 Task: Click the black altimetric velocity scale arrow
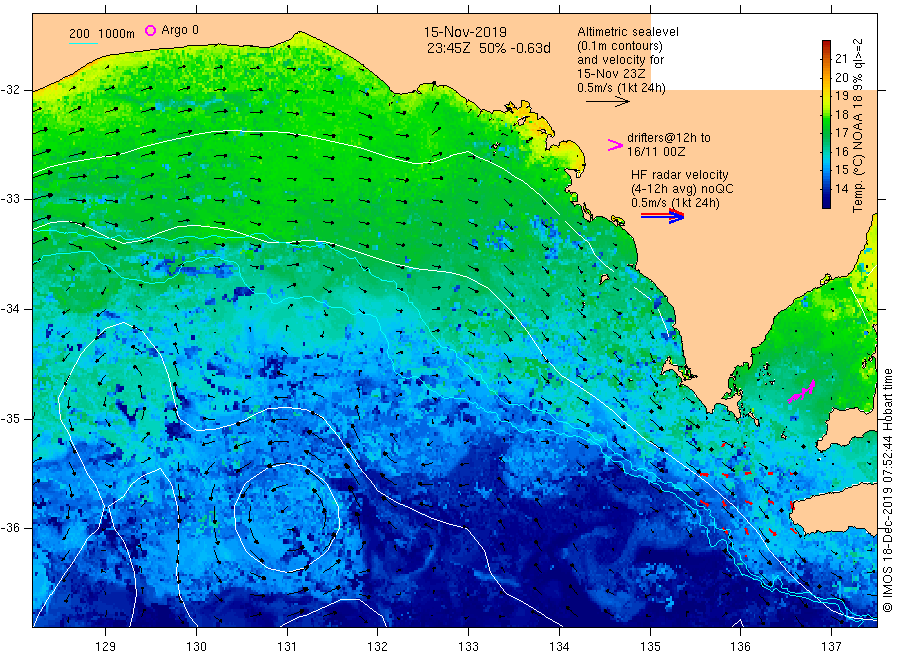pos(607,102)
